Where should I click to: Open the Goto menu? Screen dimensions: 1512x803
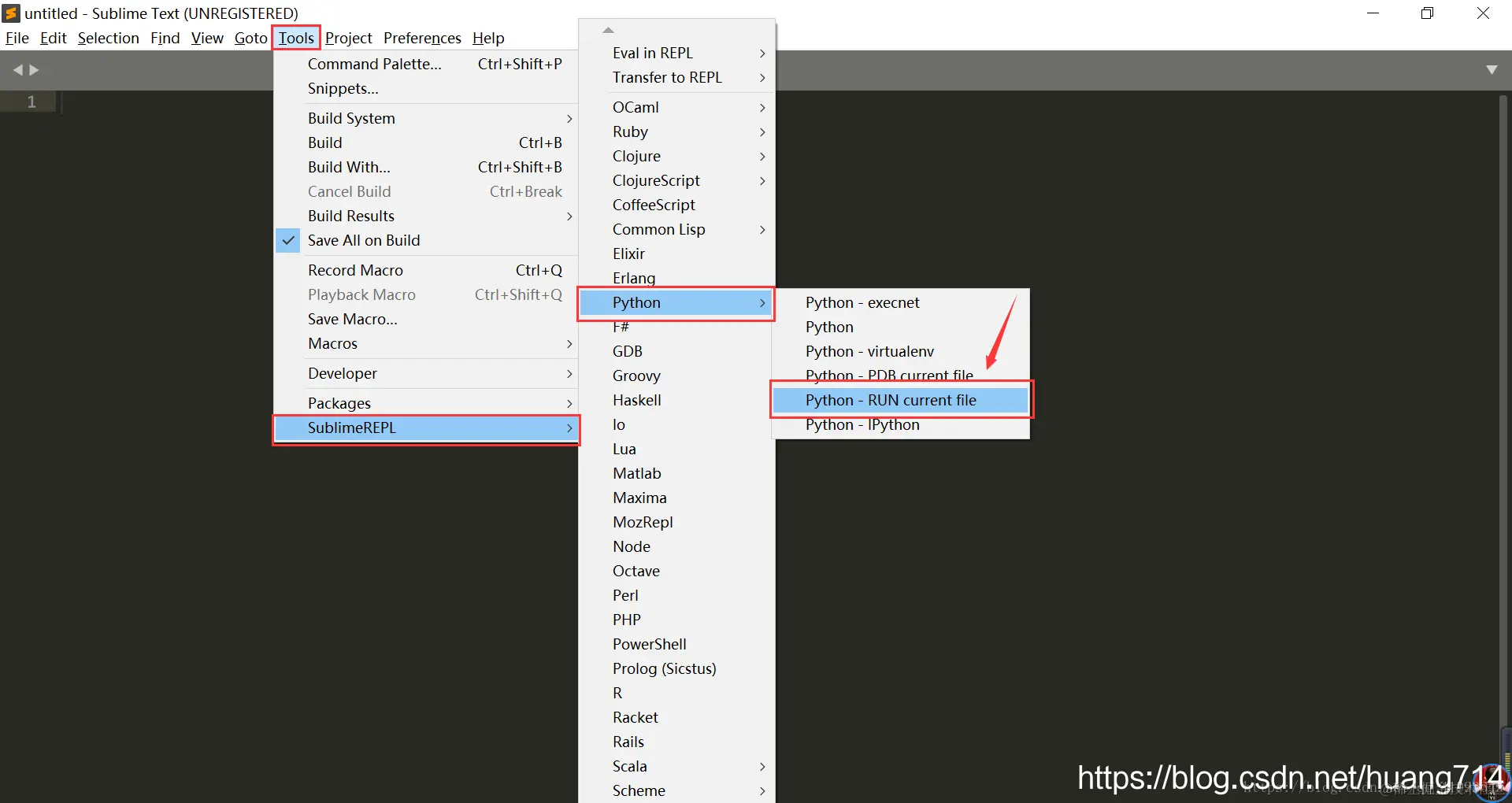(251, 38)
